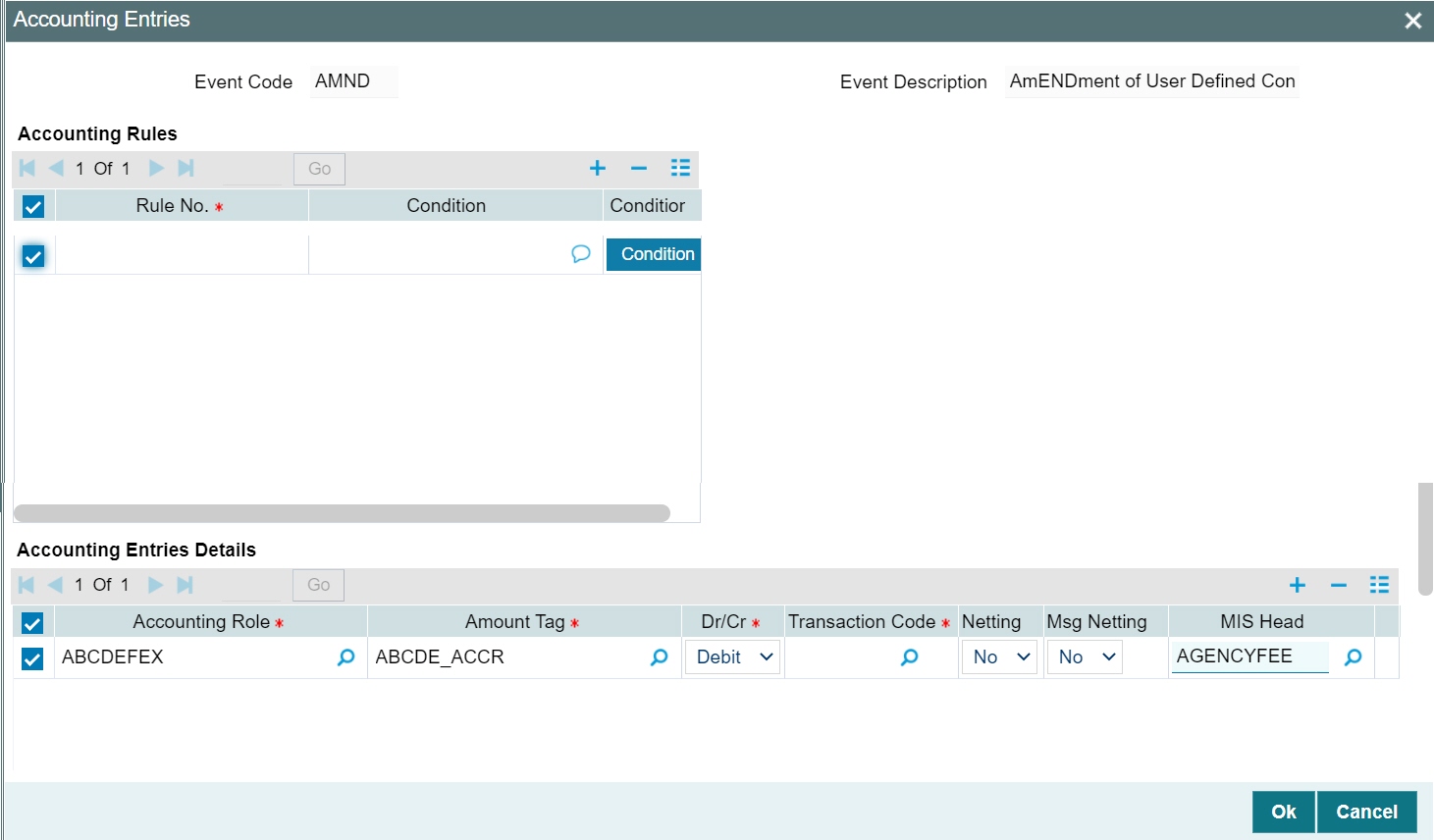Click the MIS Head column header
The image size is (1434, 840).
[1271, 622]
